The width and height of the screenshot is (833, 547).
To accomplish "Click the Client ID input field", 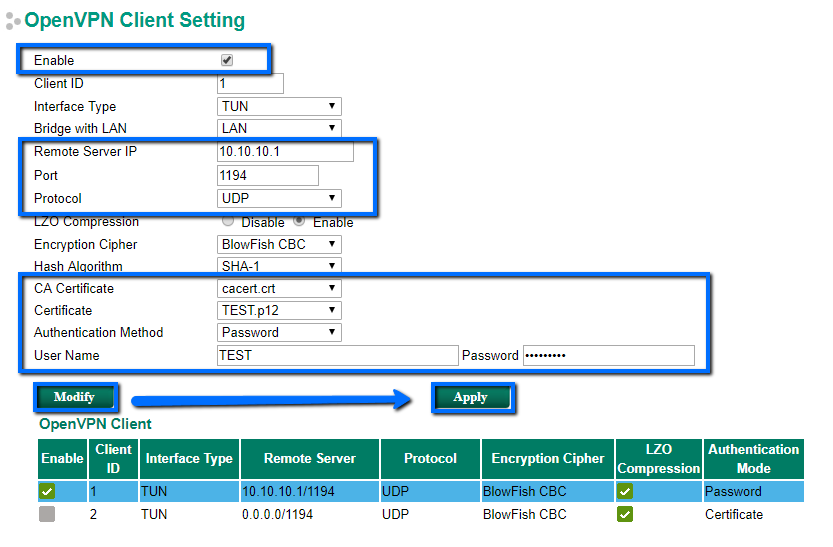I will click(250, 84).
